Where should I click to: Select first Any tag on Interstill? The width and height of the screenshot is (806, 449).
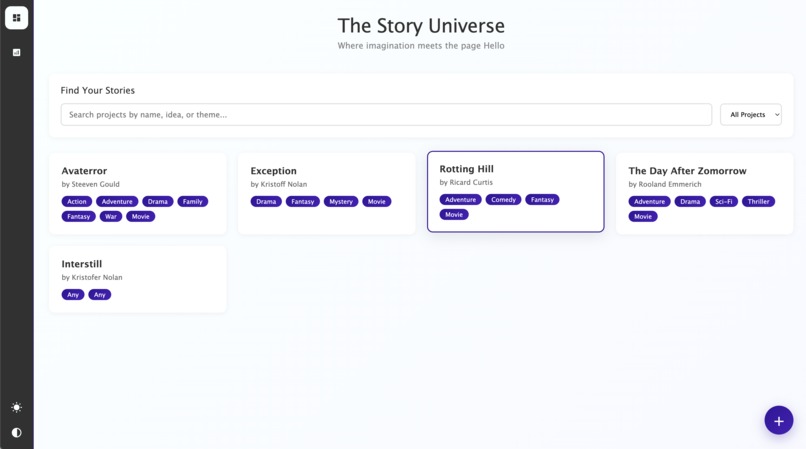coord(73,295)
